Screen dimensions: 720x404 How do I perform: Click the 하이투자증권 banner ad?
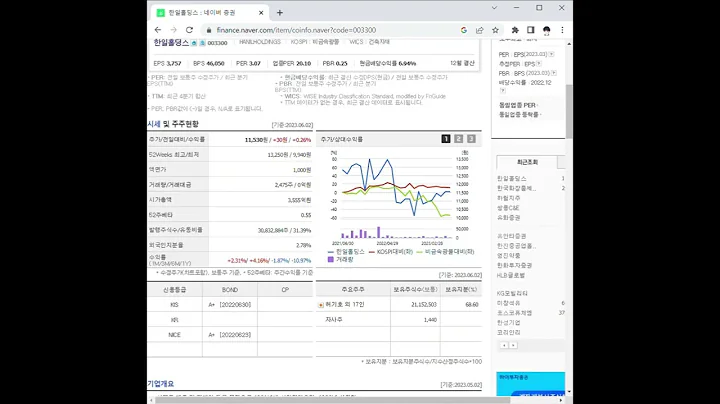530,384
